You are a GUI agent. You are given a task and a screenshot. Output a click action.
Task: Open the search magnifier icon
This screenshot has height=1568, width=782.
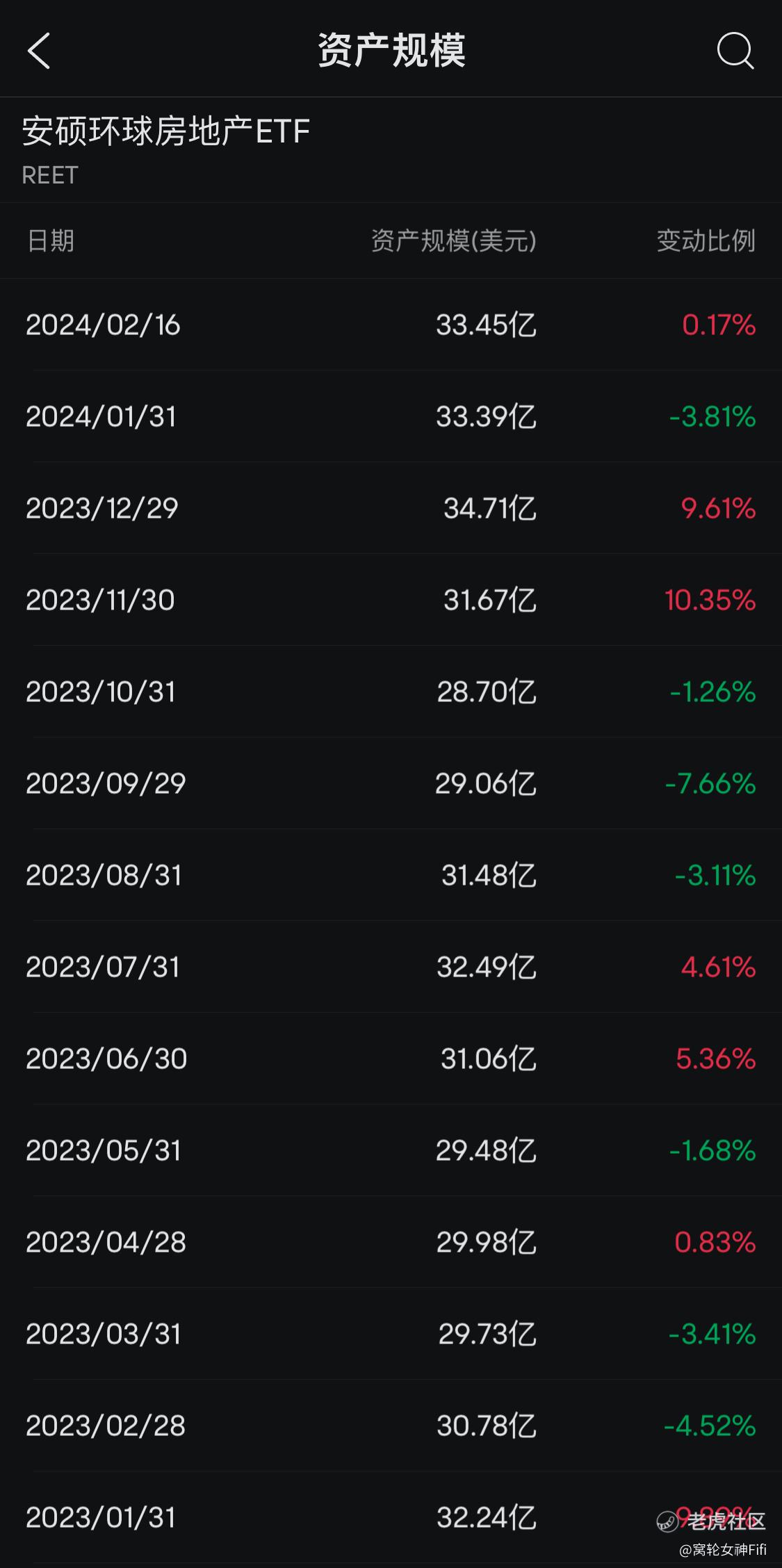tap(735, 51)
